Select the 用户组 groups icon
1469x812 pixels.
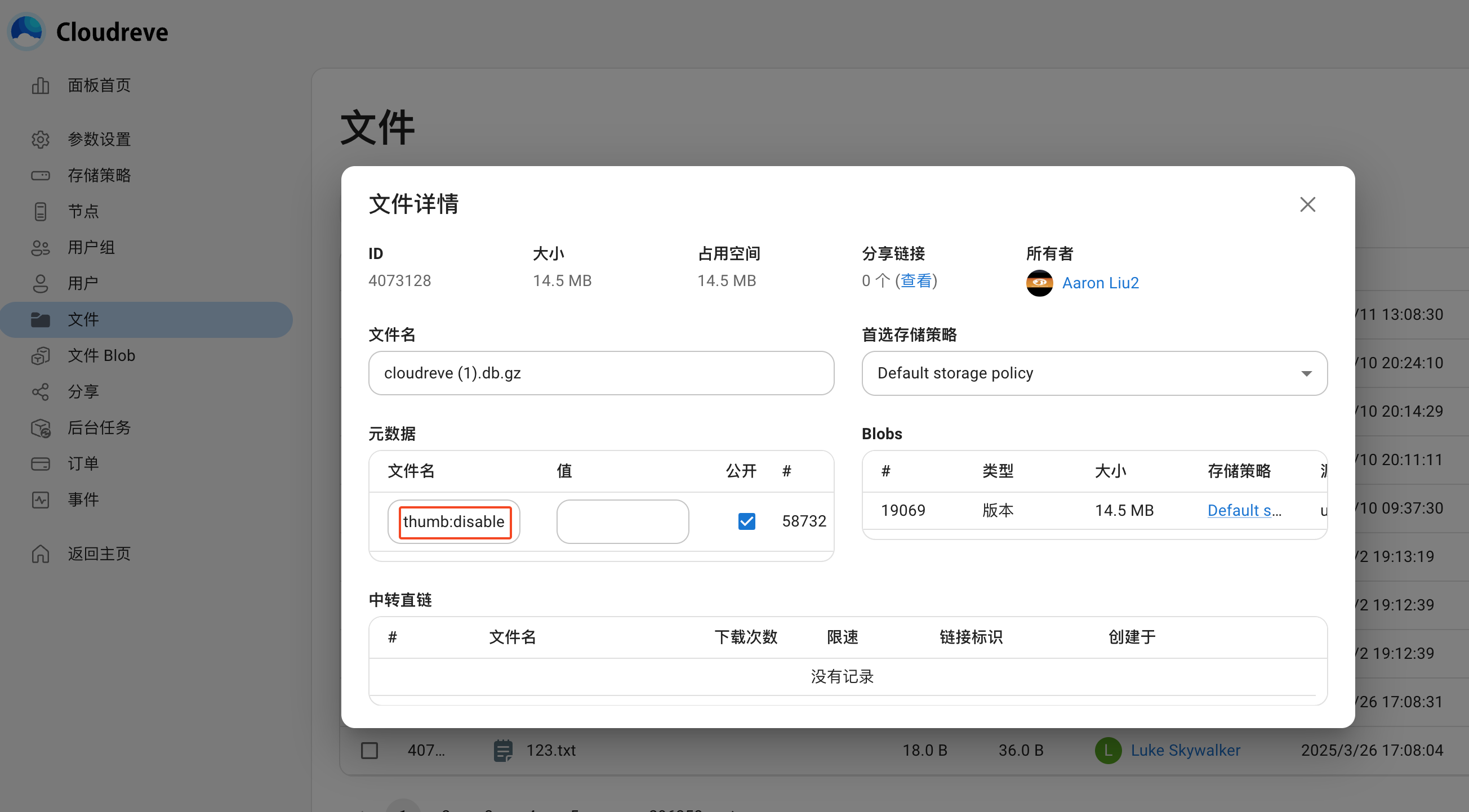click(40, 247)
